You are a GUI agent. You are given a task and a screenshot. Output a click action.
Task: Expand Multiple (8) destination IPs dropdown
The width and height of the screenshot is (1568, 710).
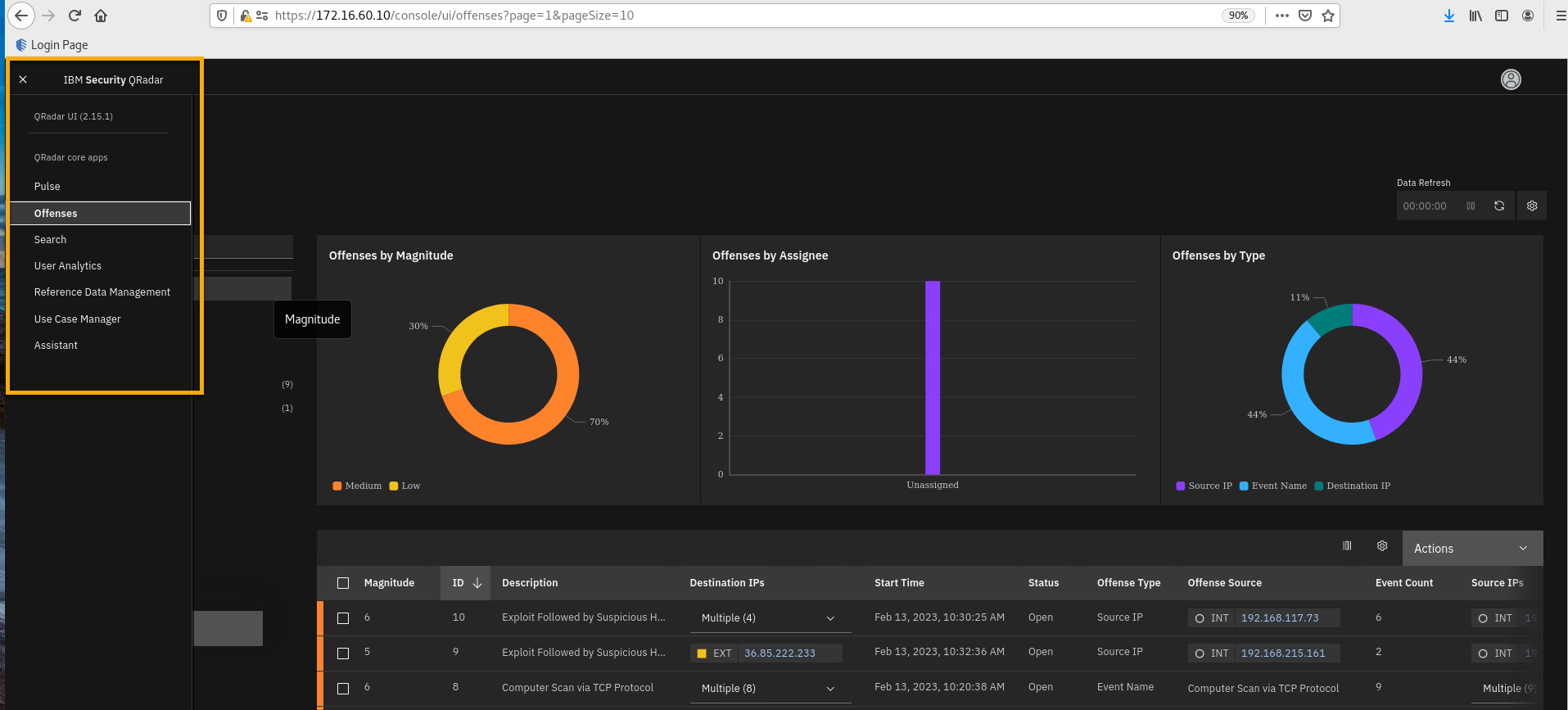pos(770,689)
